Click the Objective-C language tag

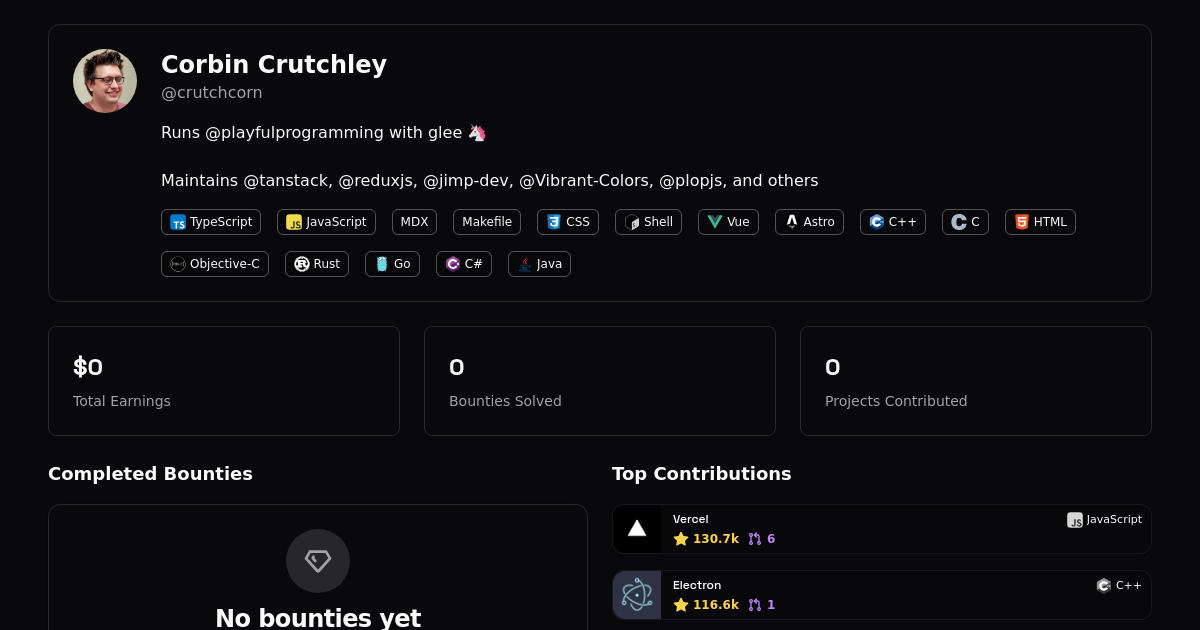pos(215,264)
